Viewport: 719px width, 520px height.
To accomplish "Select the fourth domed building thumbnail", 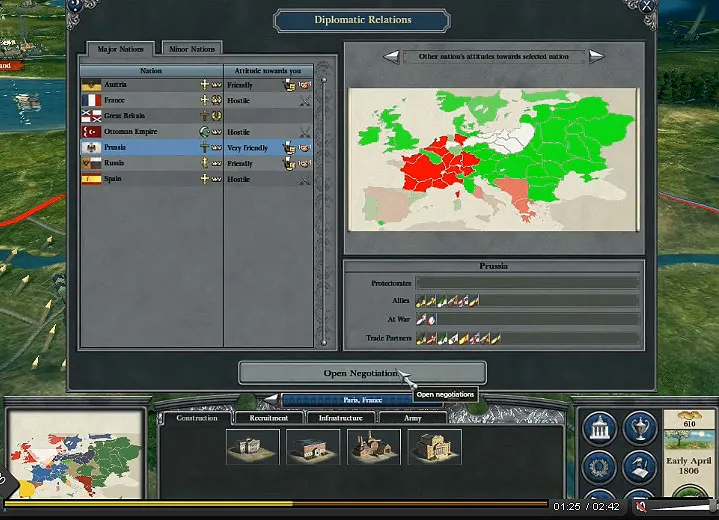I will [x=435, y=447].
